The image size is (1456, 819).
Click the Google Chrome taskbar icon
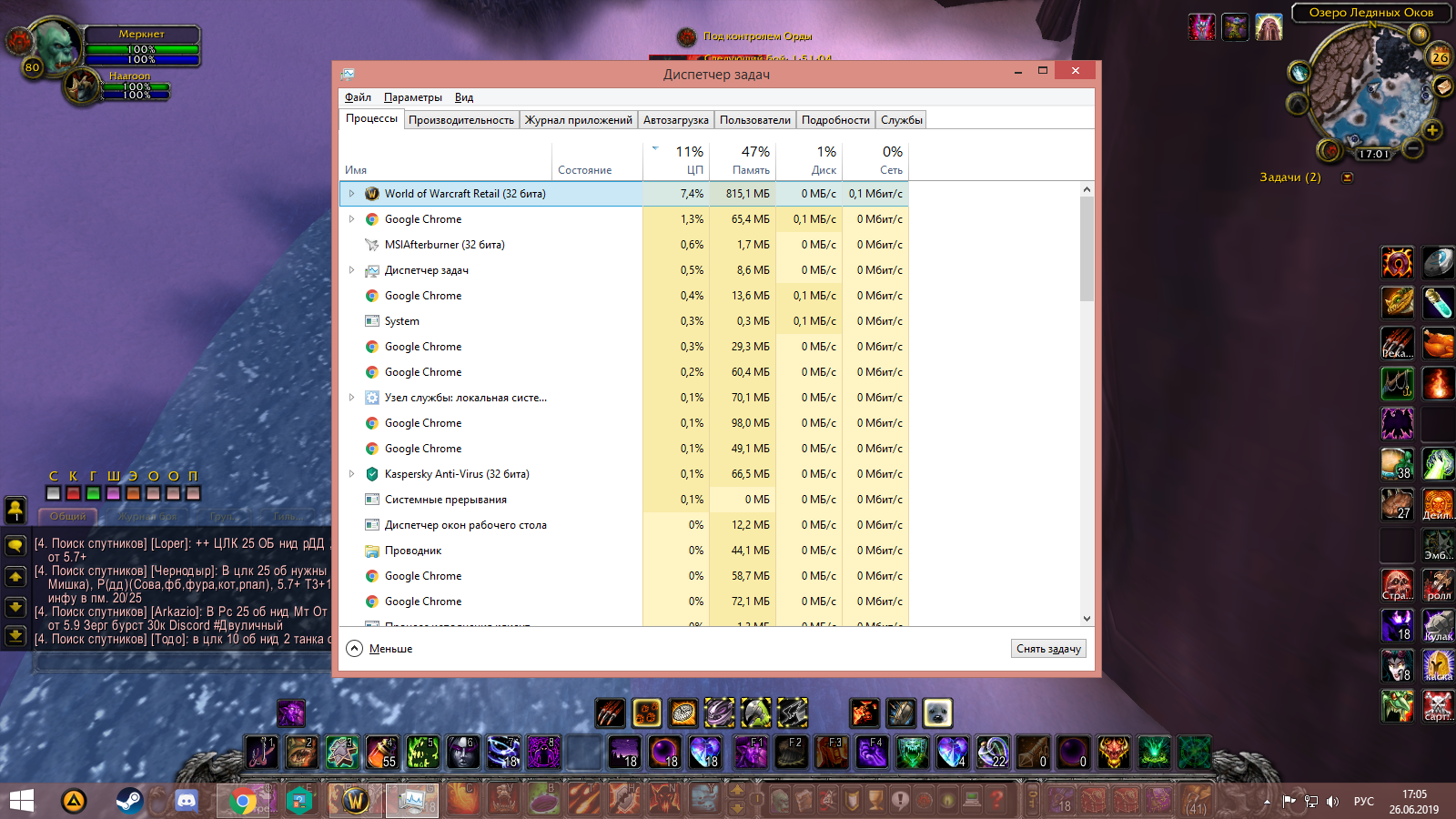click(242, 801)
